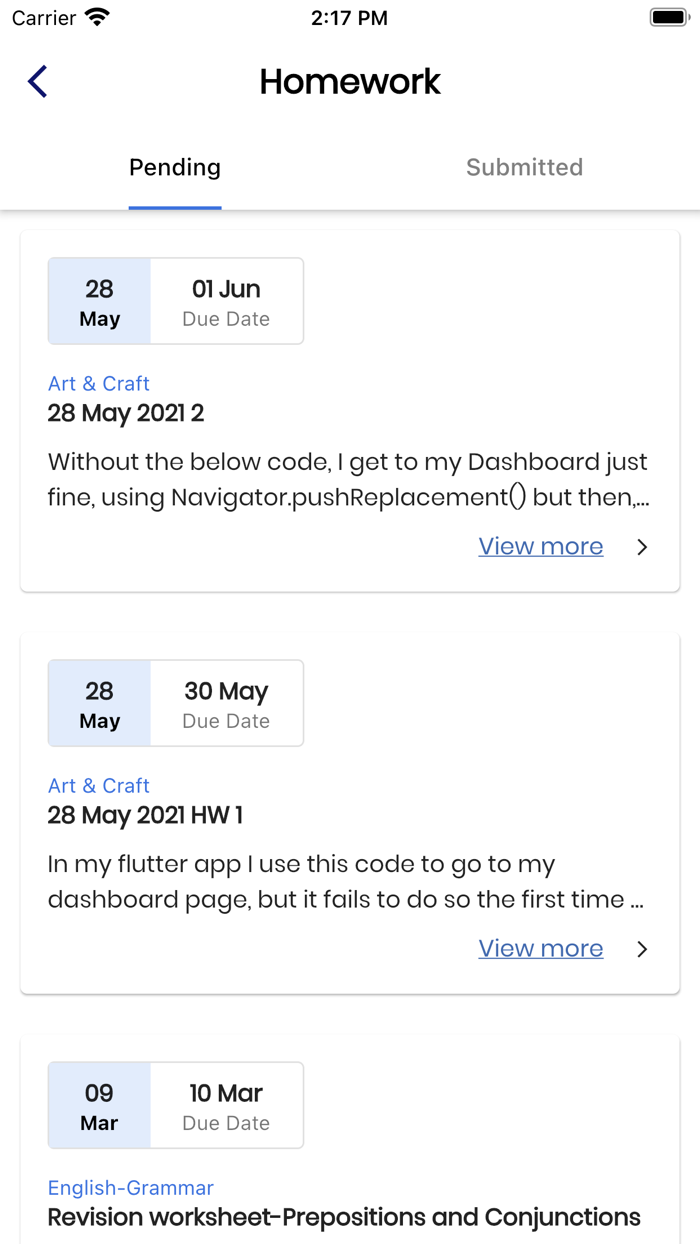Viewport: 700px width, 1244px height.
Task: Click the back arrow icon
Action: tap(37, 81)
